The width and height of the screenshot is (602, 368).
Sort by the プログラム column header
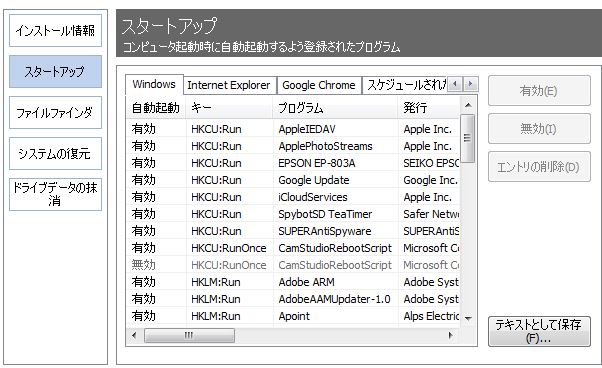335,108
